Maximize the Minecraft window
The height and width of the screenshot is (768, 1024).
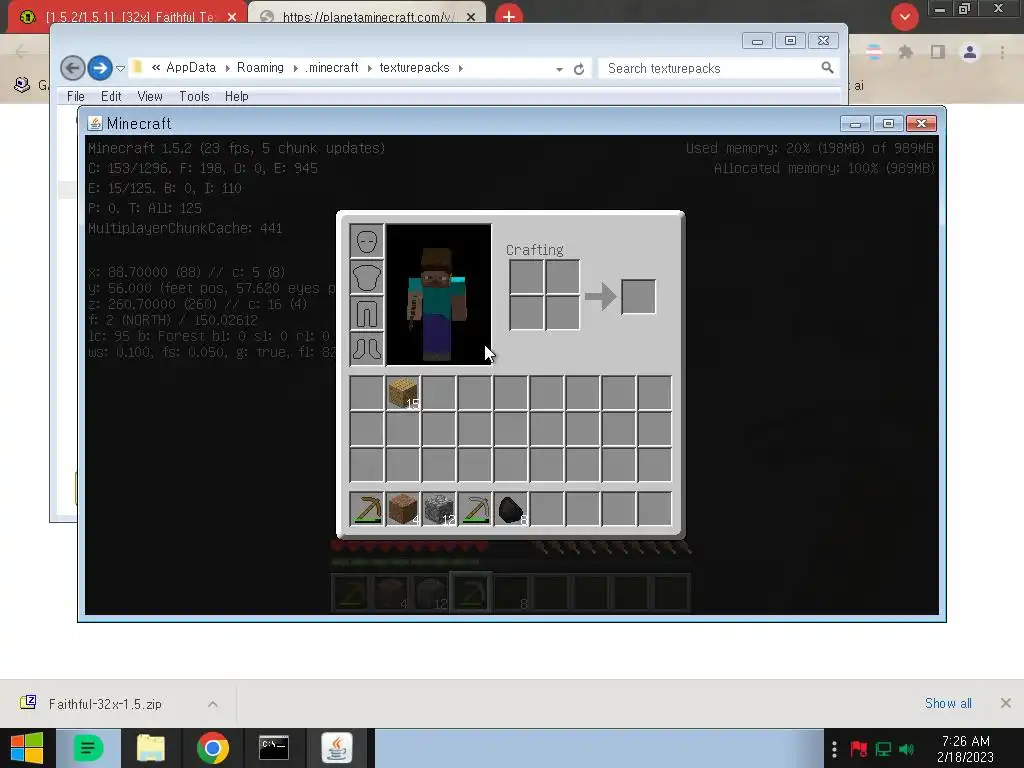point(888,123)
